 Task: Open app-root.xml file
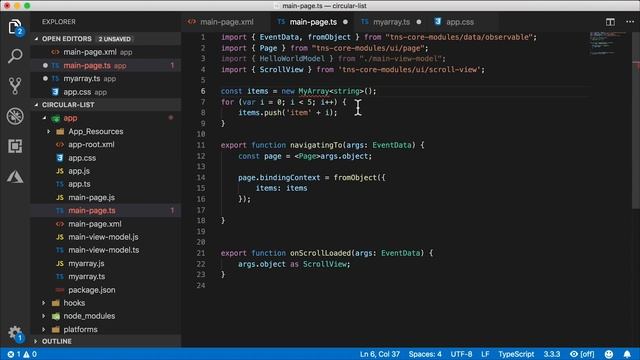point(106,144)
